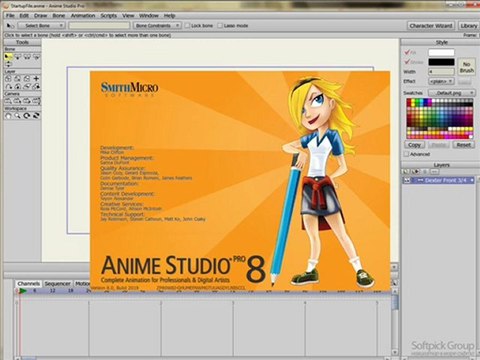This screenshot has width=480, height=360.
Task: Open the Bone Constraints dropdown
Action: point(157,25)
